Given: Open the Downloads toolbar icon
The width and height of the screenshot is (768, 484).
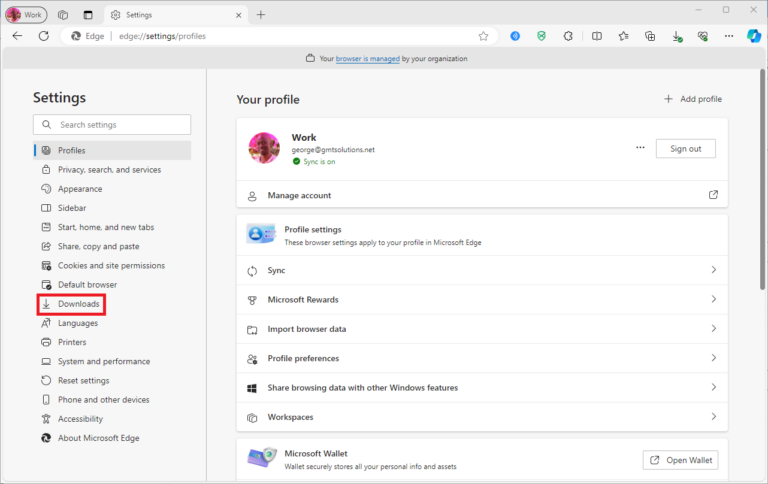Looking at the screenshot, I should (x=677, y=36).
